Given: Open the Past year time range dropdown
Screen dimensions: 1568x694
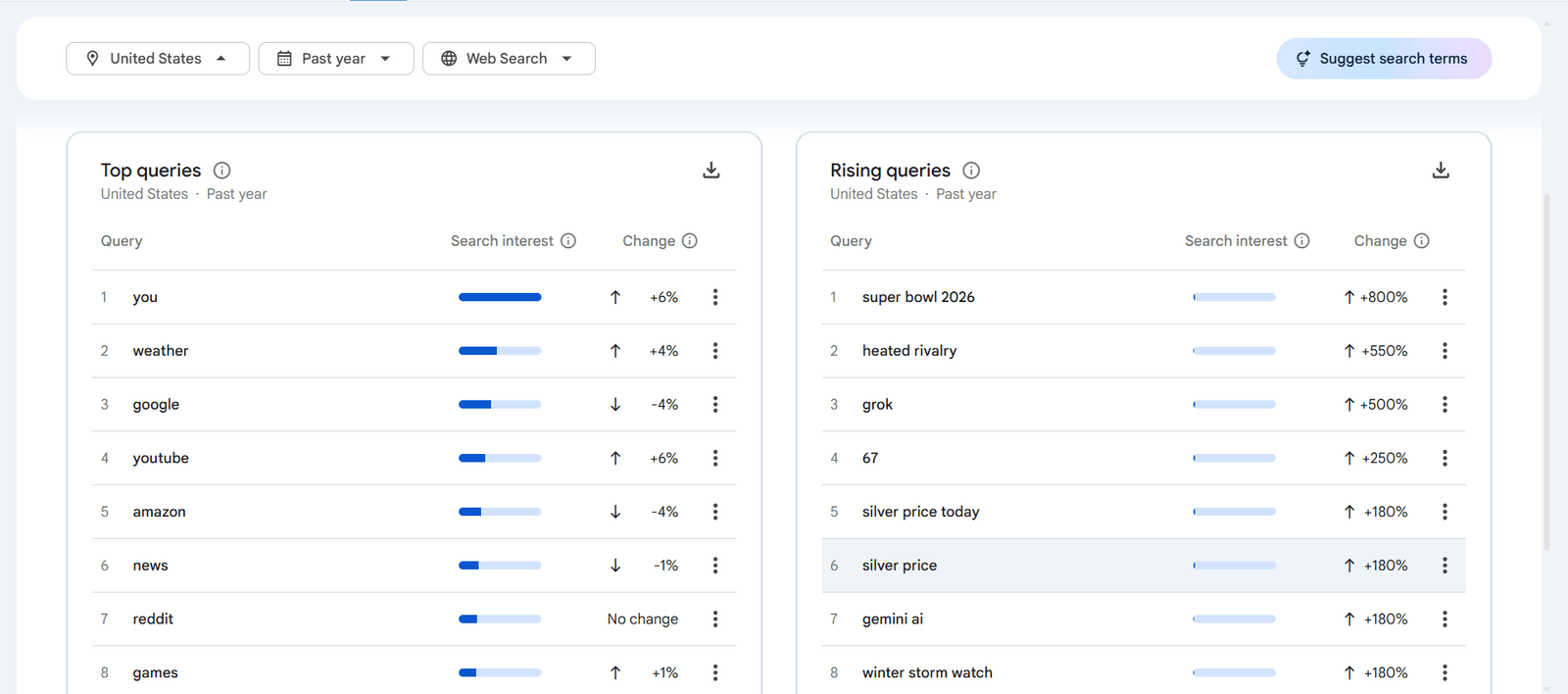Looking at the screenshot, I should pos(336,59).
